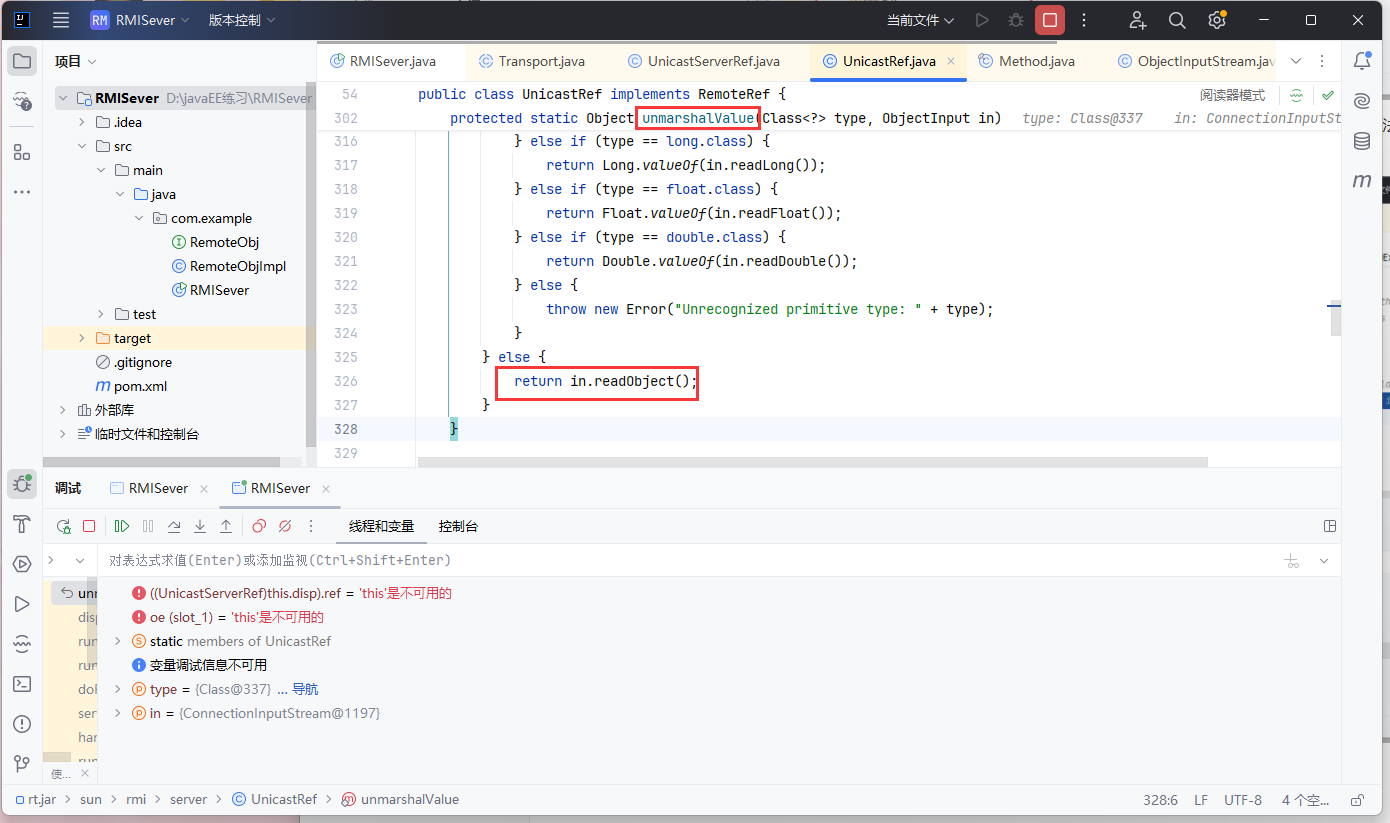Open the View Breakpoints dialog
This screenshot has height=823, width=1390.
(259, 526)
